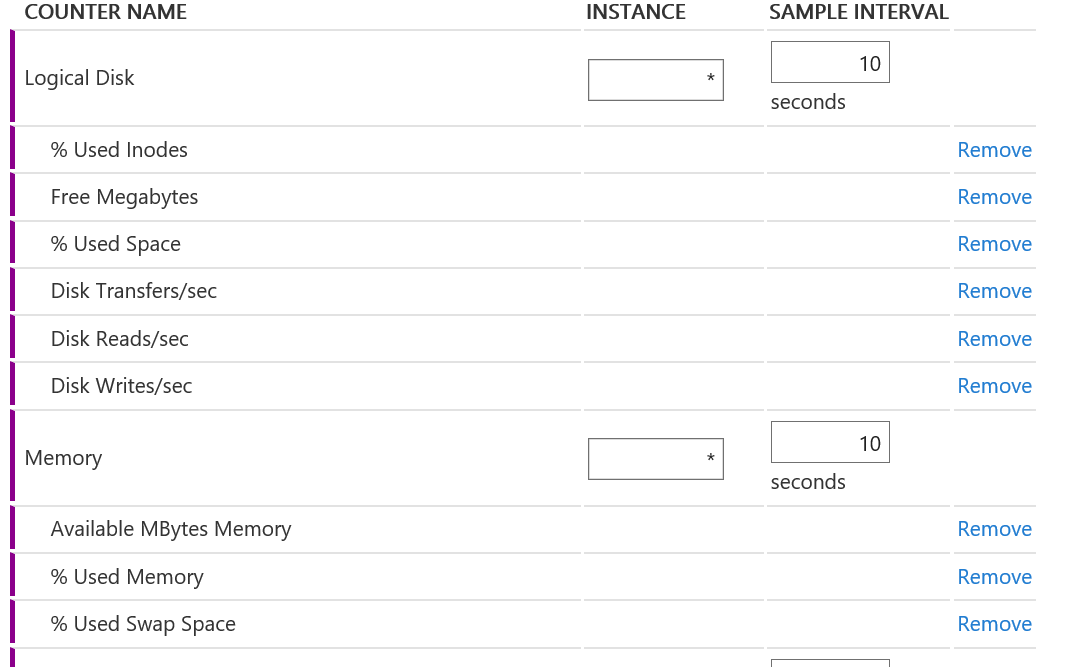Image resolution: width=1066 pixels, height=667 pixels.
Task: Click the Instance column header
Action: [636, 12]
